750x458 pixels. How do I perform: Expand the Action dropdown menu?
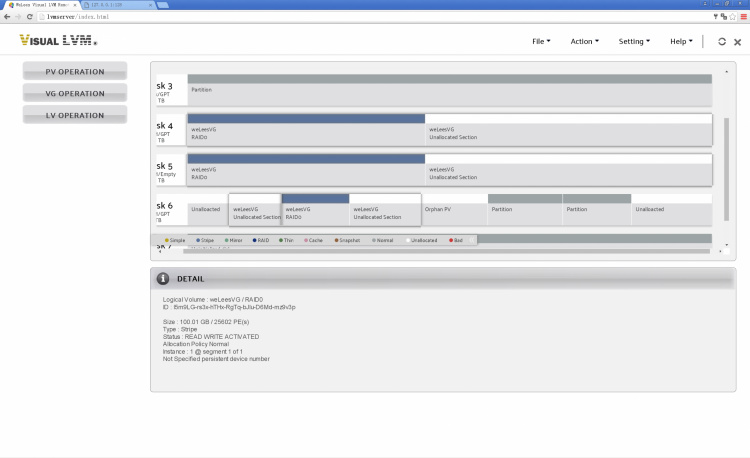point(584,42)
